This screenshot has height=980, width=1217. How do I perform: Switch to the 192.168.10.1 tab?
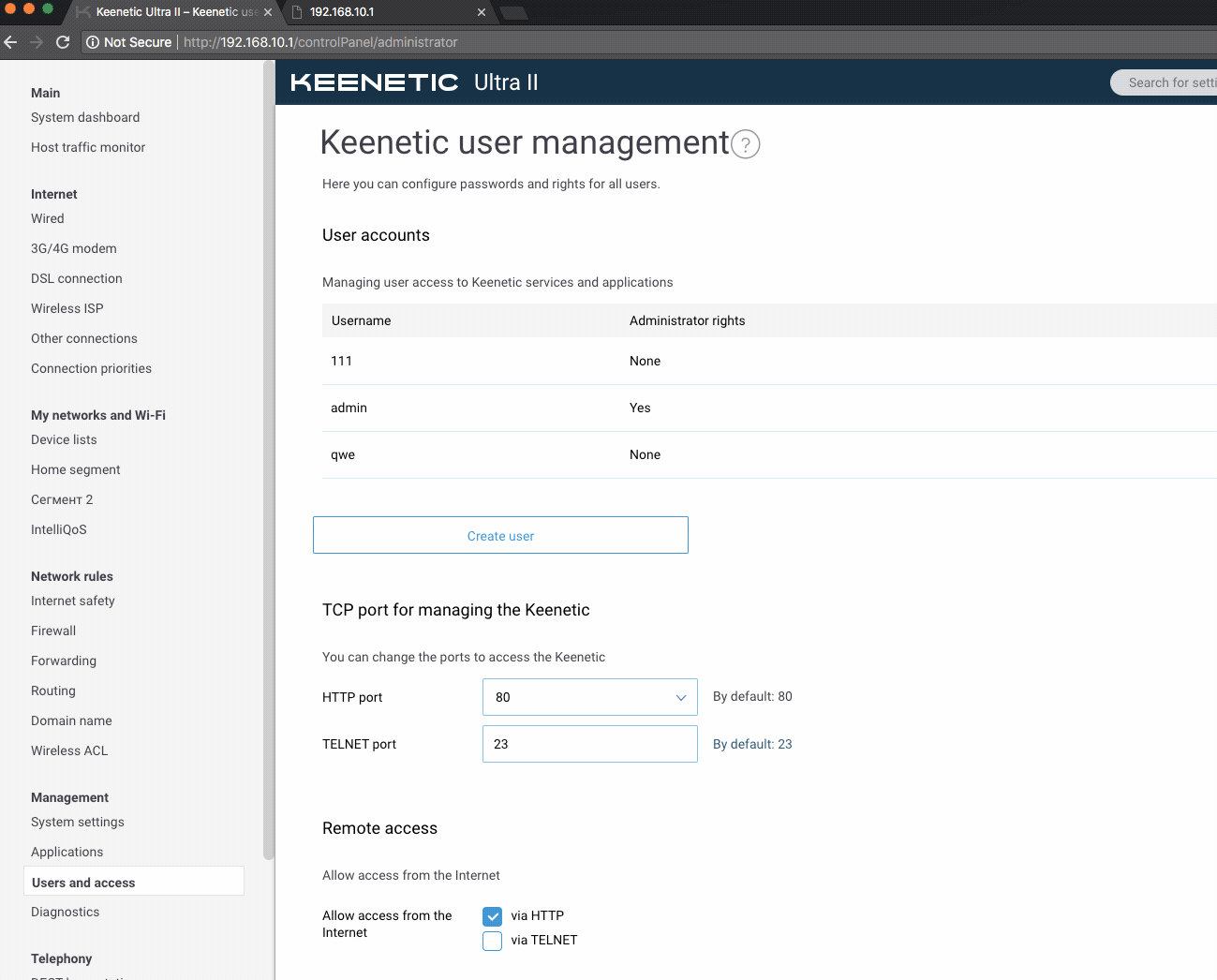pyautogui.click(x=389, y=12)
